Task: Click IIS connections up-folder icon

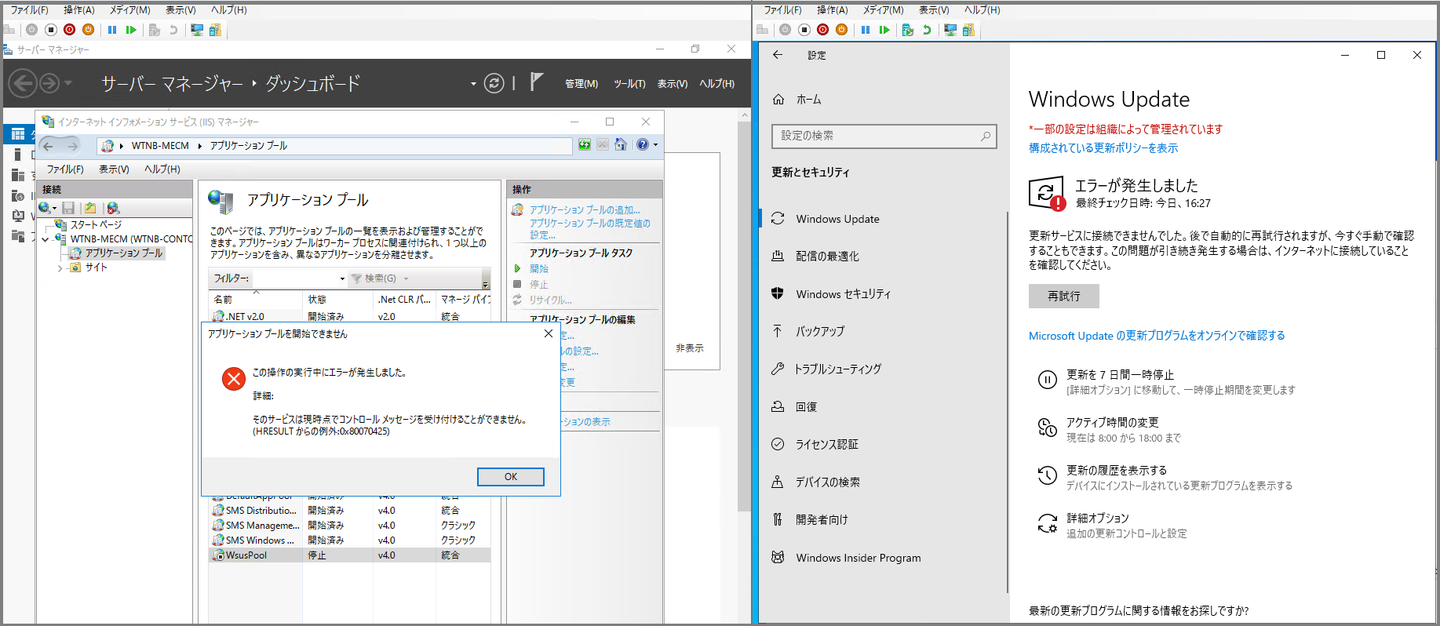Action: (x=90, y=208)
